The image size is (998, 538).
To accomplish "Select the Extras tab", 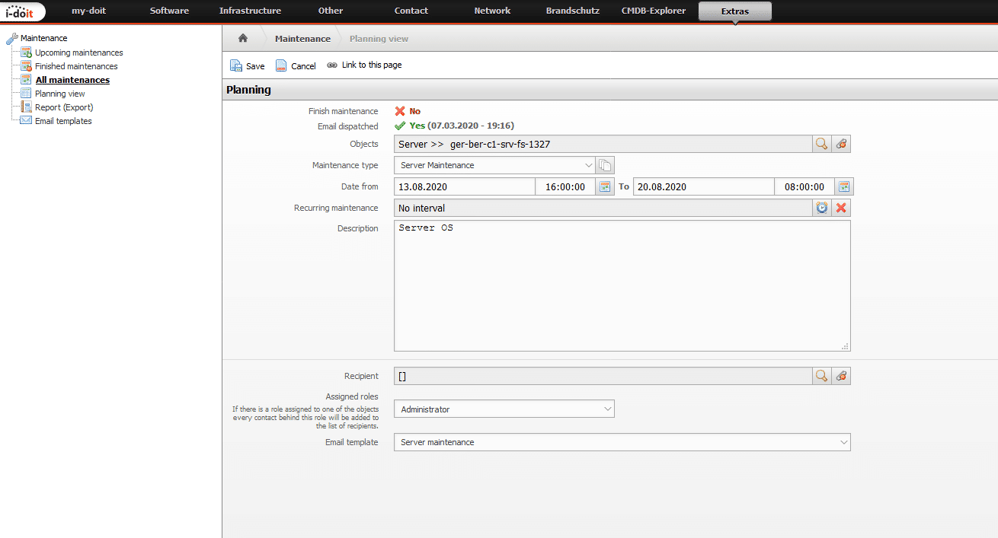I will pos(735,11).
